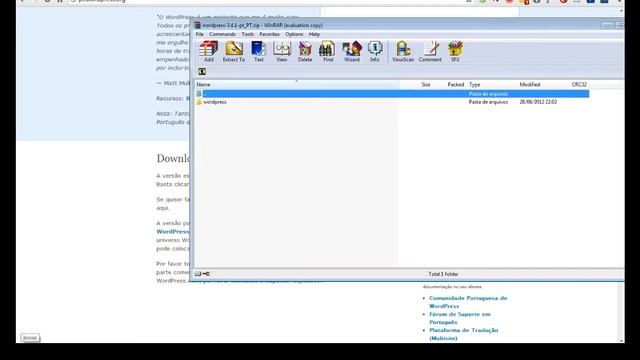Click the 'Total 1 folder' status text
Viewport: 640px width, 360px height.
443,274
